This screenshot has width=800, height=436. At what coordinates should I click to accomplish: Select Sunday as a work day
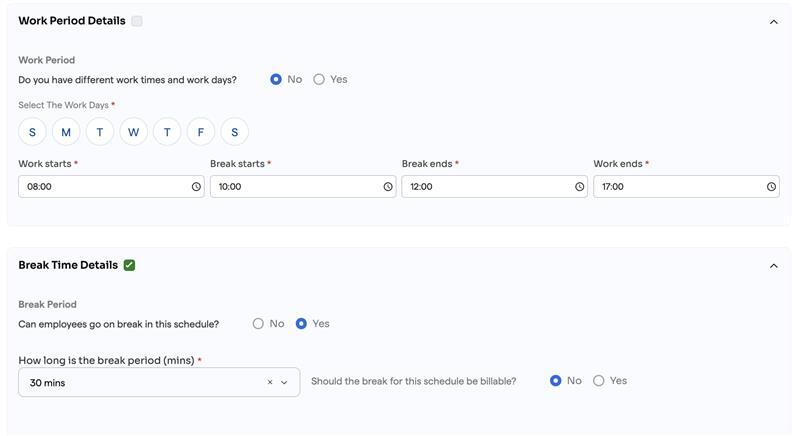pos(32,132)
